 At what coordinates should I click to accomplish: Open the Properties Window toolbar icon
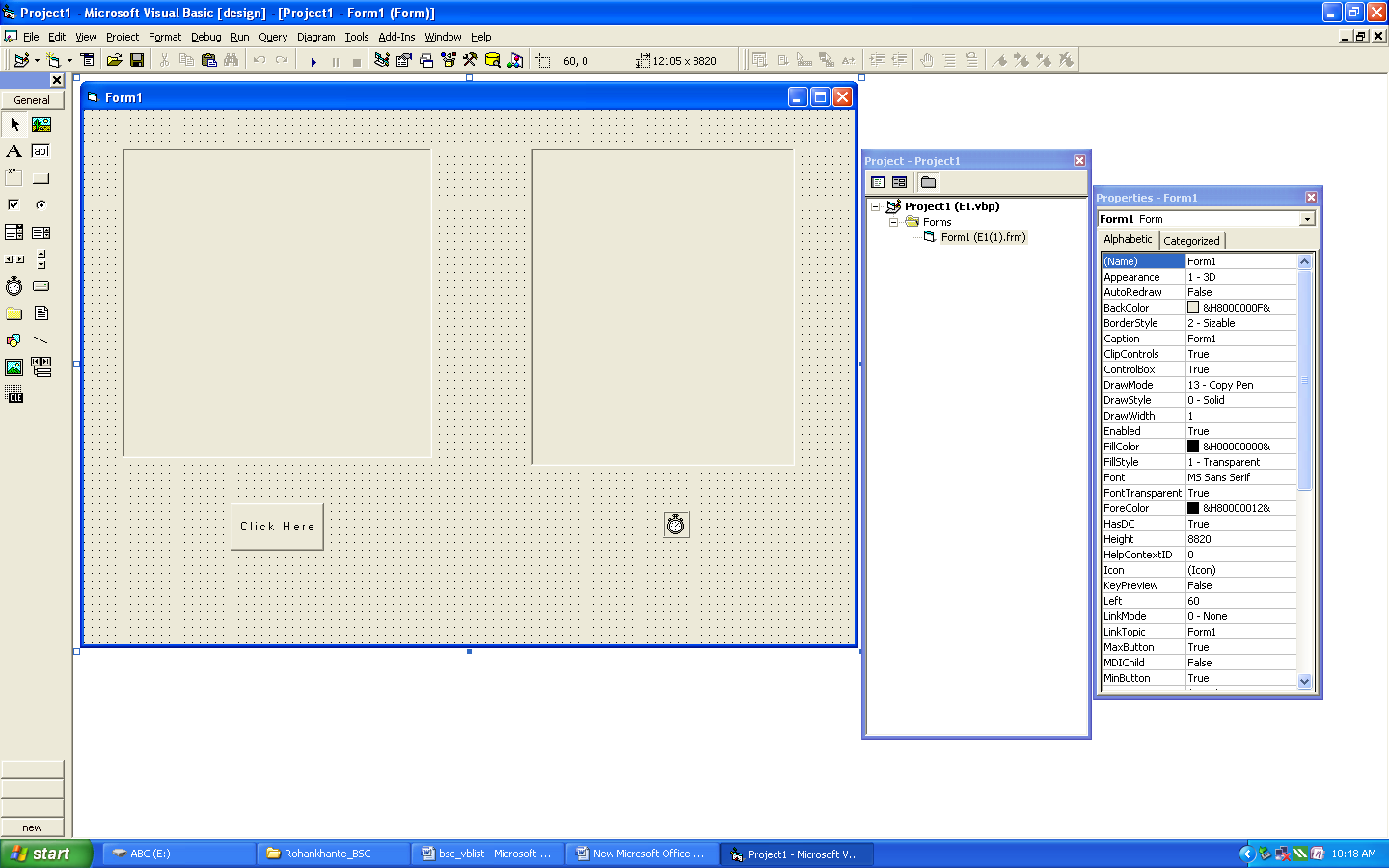point(404,60)
